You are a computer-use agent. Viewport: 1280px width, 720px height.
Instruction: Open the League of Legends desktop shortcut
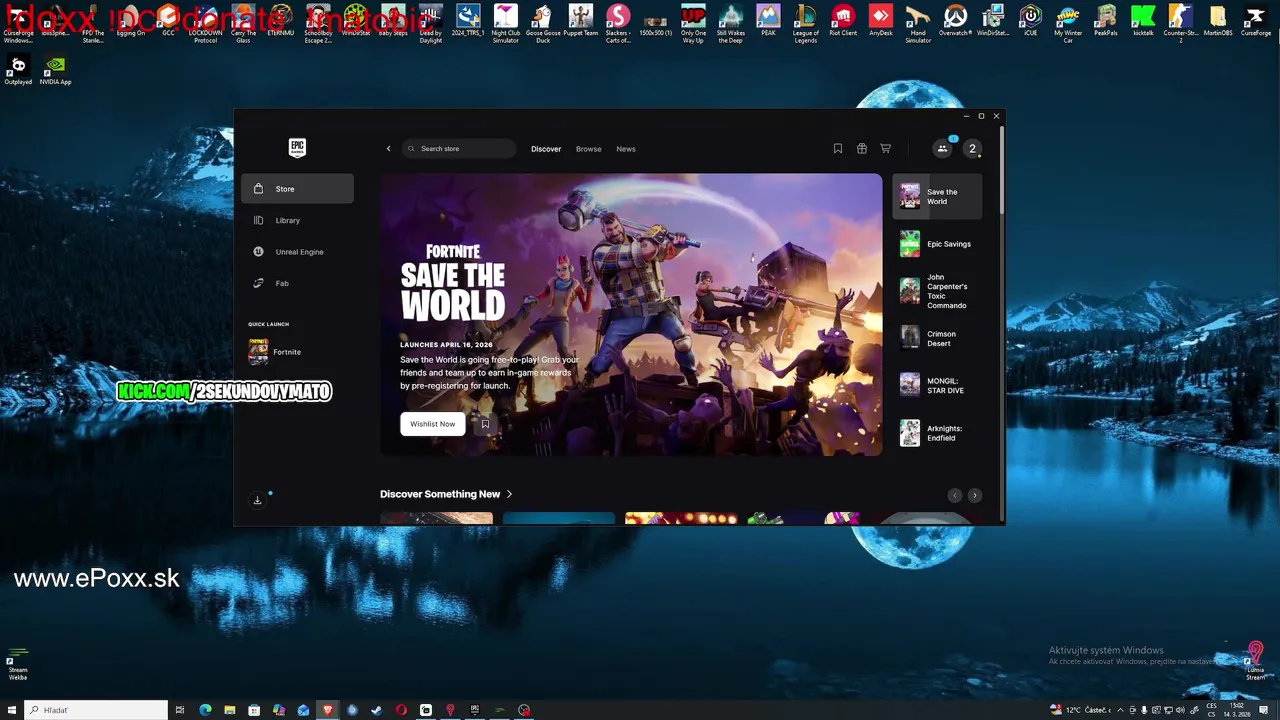[806, 23]
